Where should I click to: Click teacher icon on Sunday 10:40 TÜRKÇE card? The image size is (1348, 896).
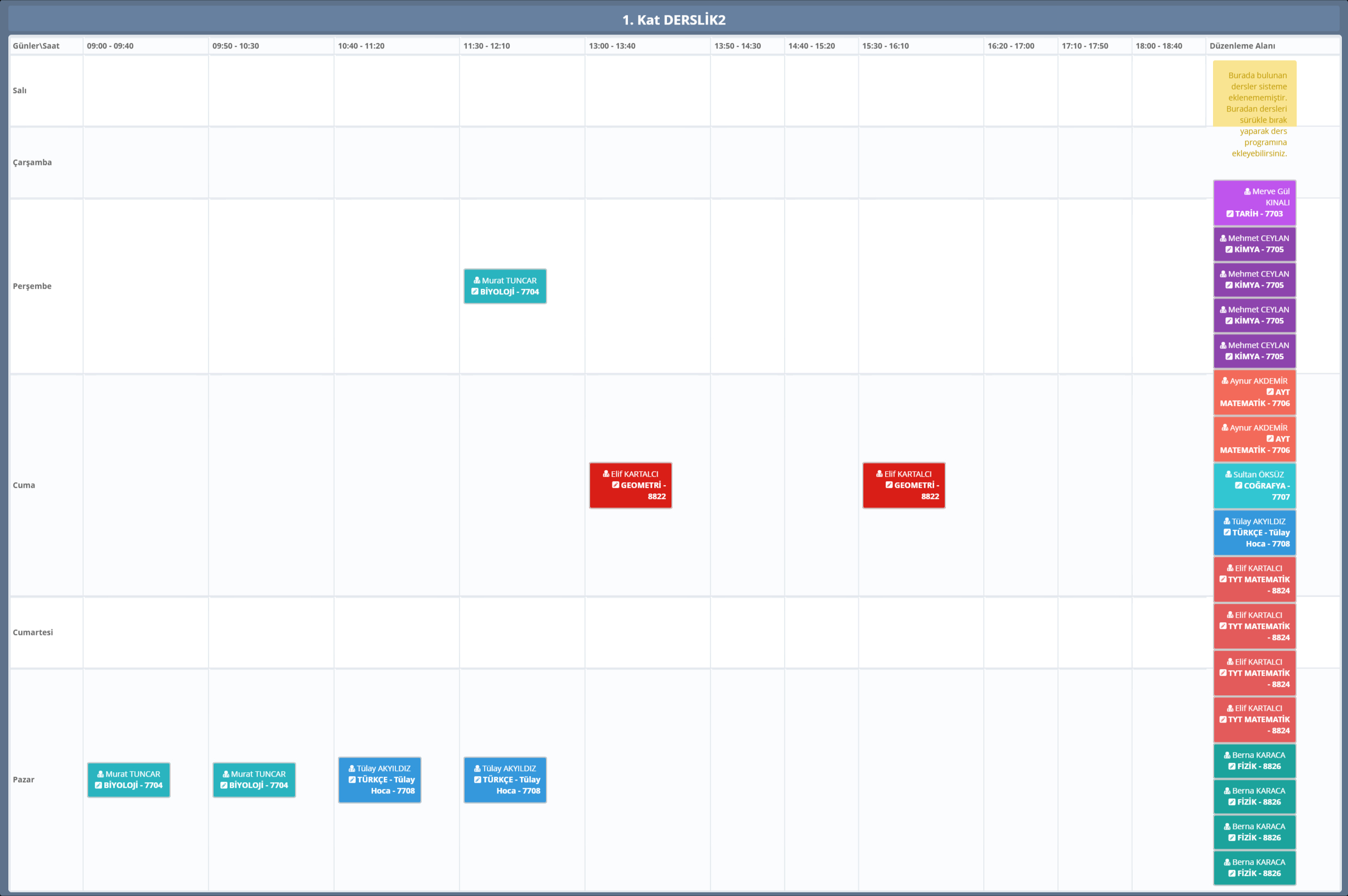click(x=352, y=768)
